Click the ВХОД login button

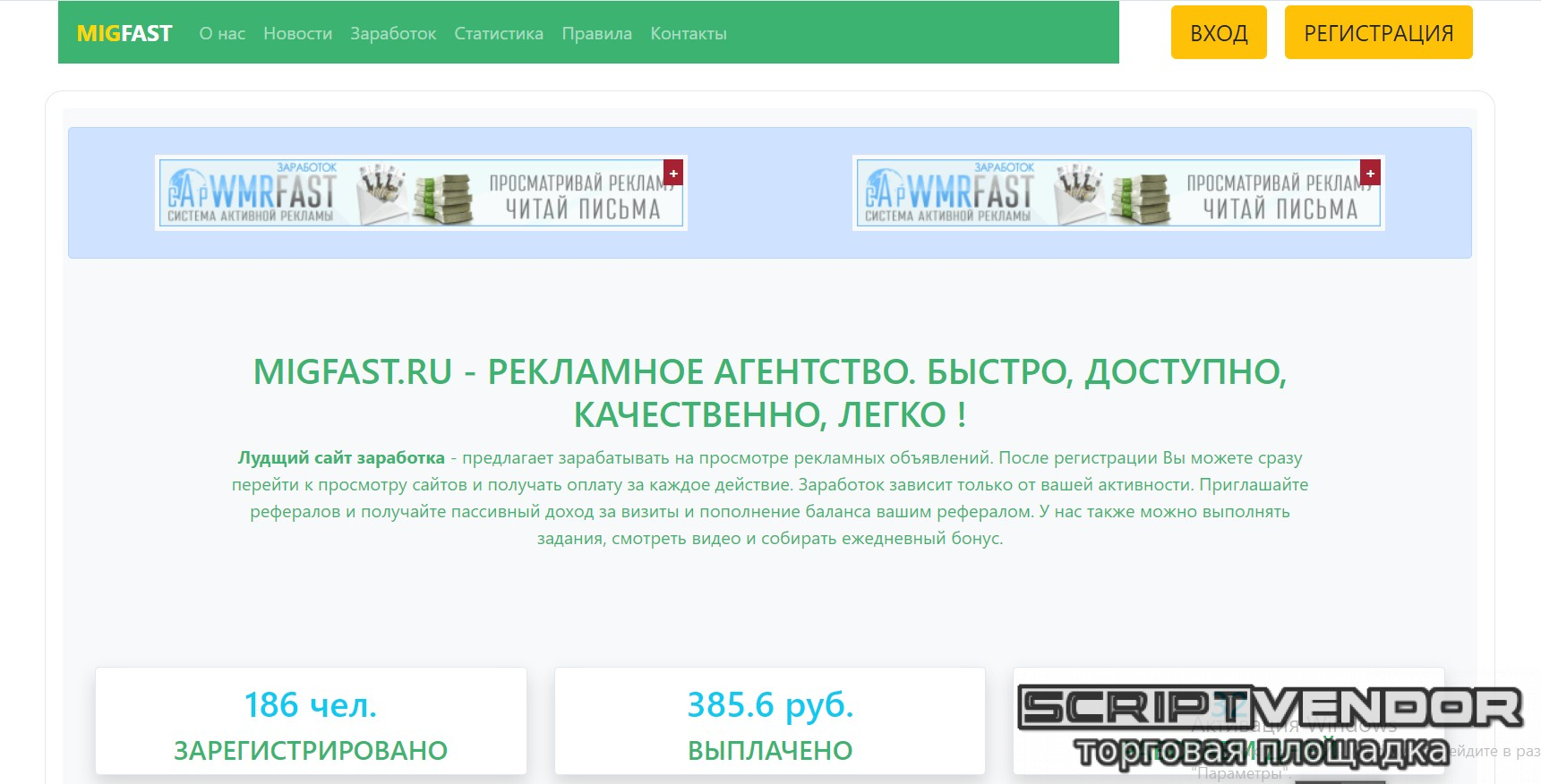point(1219,32)
